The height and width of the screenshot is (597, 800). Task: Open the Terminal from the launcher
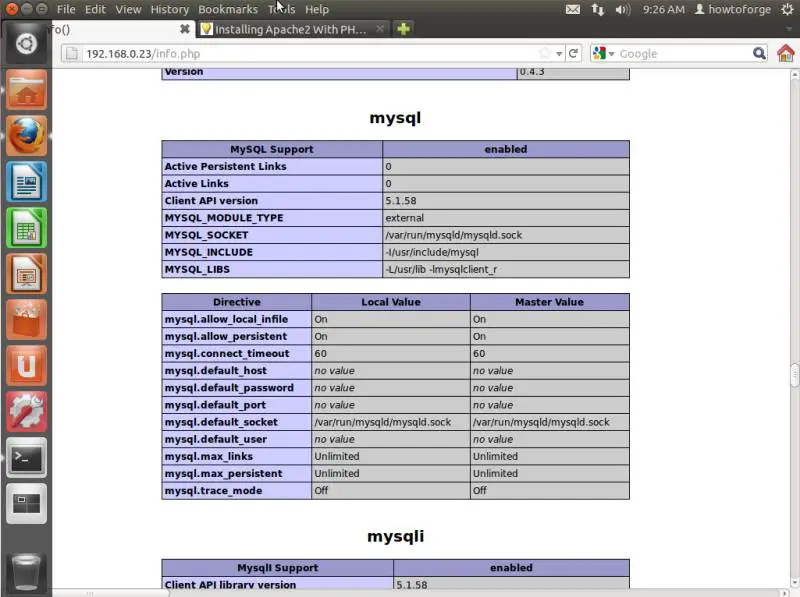point(27,458)
